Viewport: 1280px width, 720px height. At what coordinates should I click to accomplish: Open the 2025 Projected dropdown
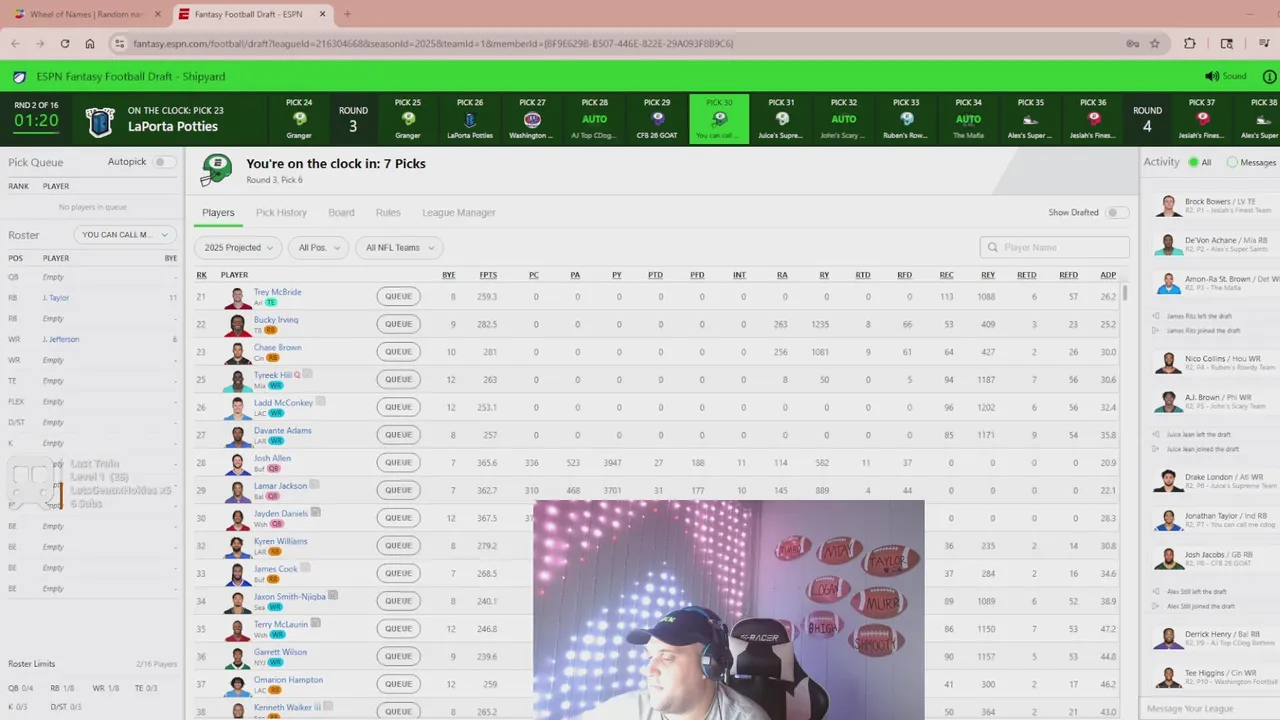[239, 248]
